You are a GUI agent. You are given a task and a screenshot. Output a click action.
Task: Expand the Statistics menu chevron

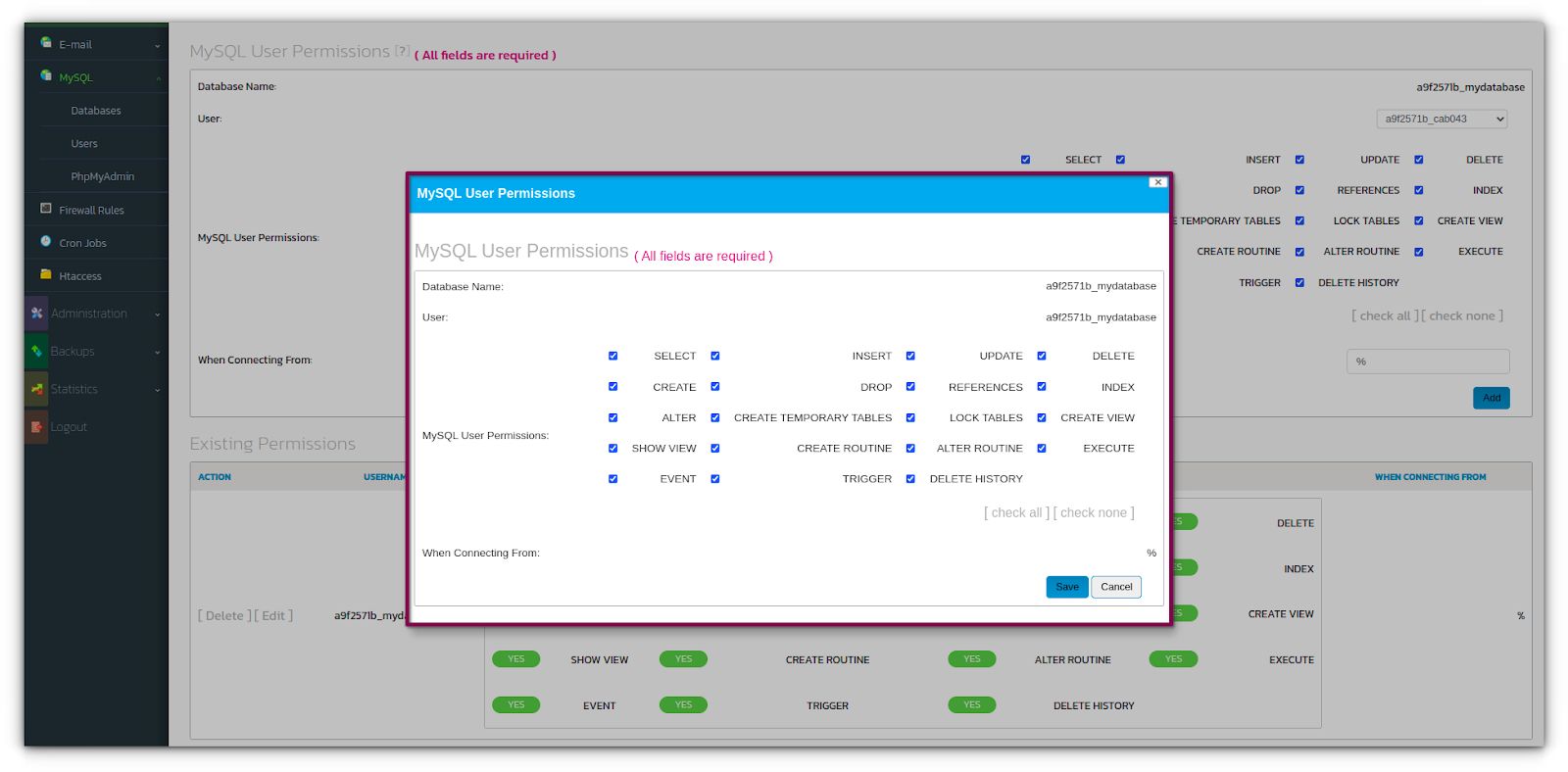(157, 390)
